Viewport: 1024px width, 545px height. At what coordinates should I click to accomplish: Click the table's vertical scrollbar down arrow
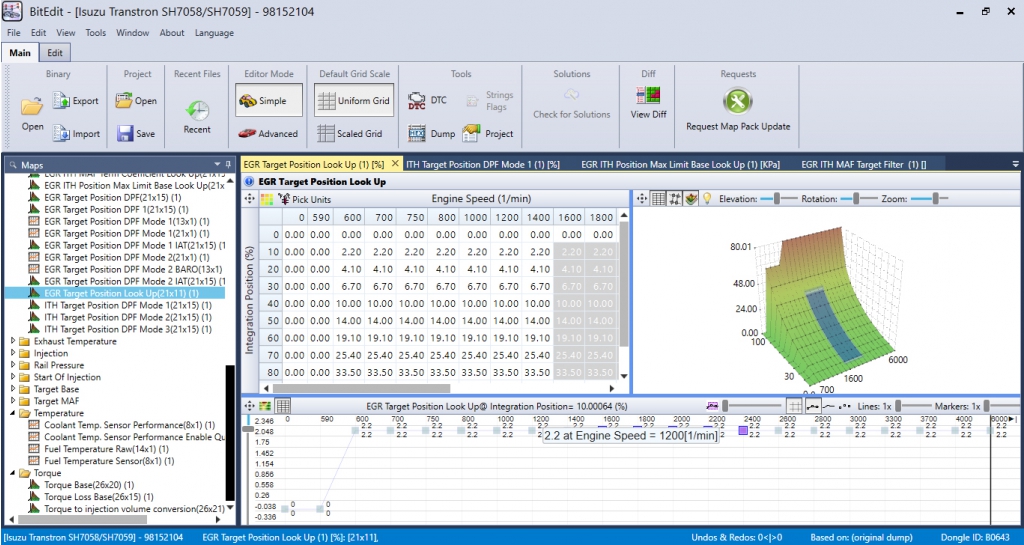pyautogui.click(x=624, y=376)
